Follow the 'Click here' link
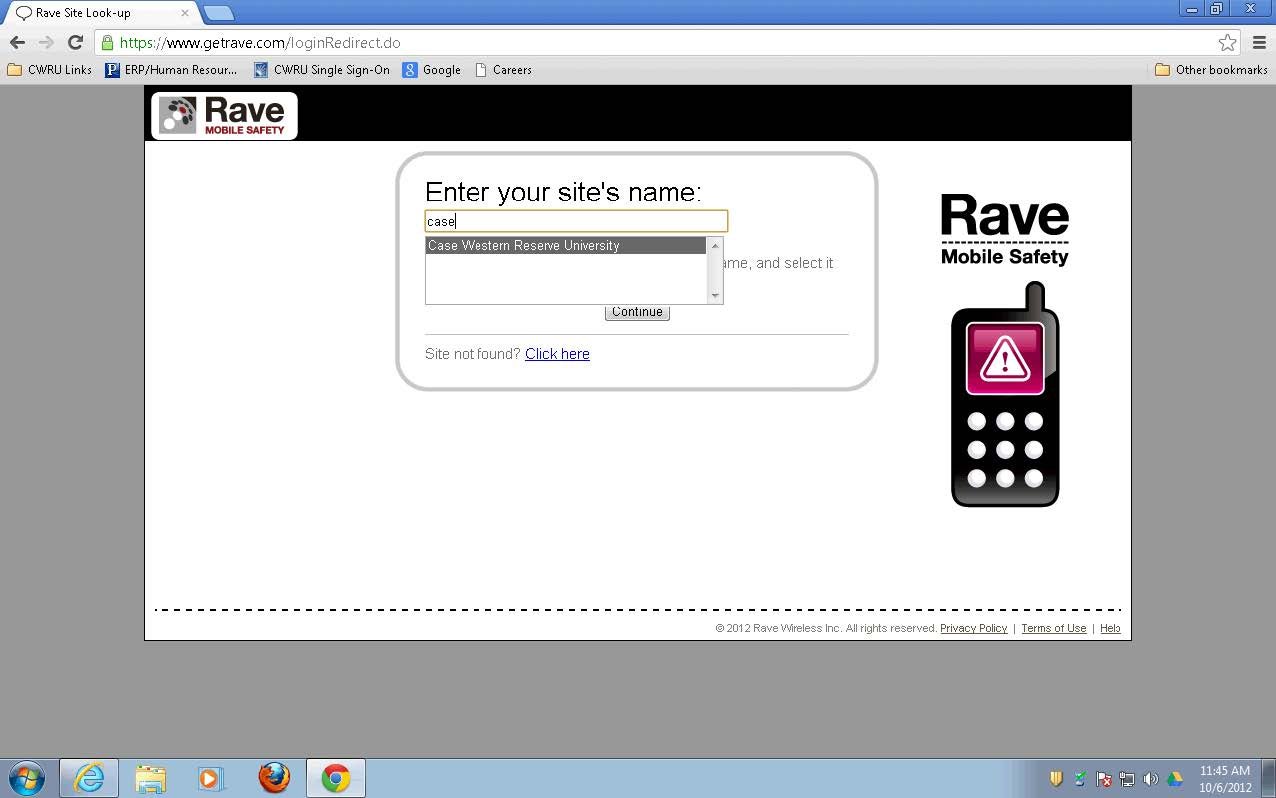The height and width of the screenshot is (798, 1276). pyautogui.click(x=557, y=354)
